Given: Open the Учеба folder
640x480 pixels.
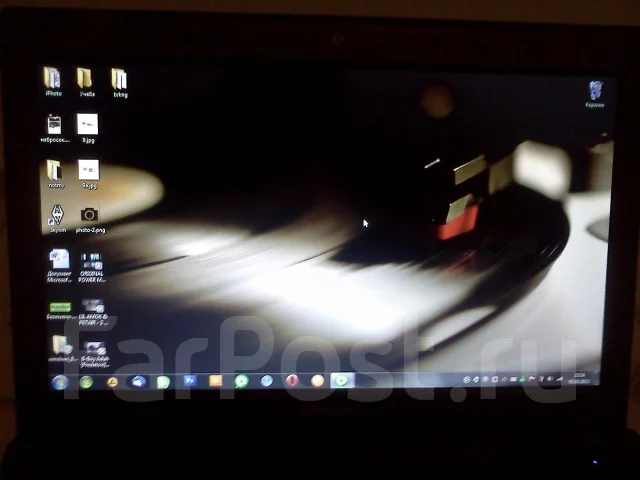Looking at the screenshot, I should click(86, 82).
